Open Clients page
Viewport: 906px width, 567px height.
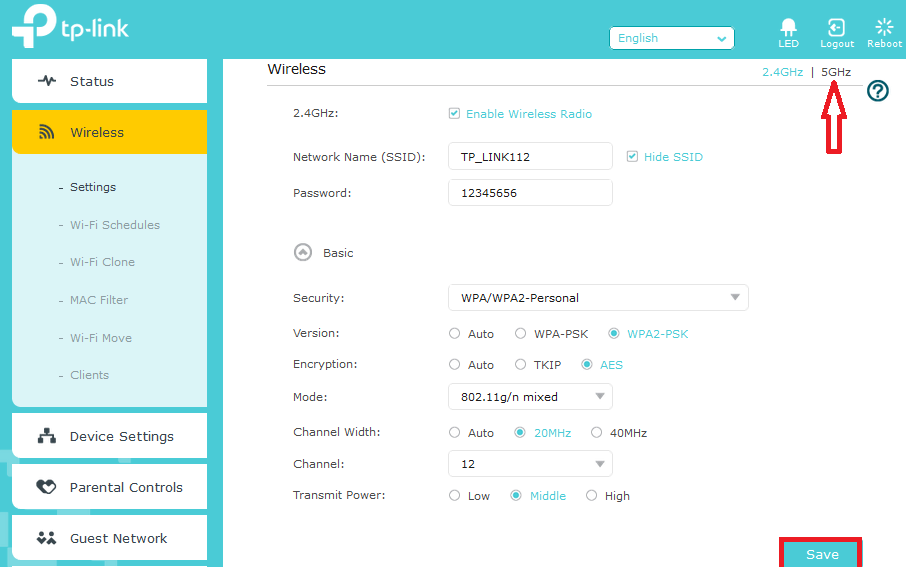90,375
